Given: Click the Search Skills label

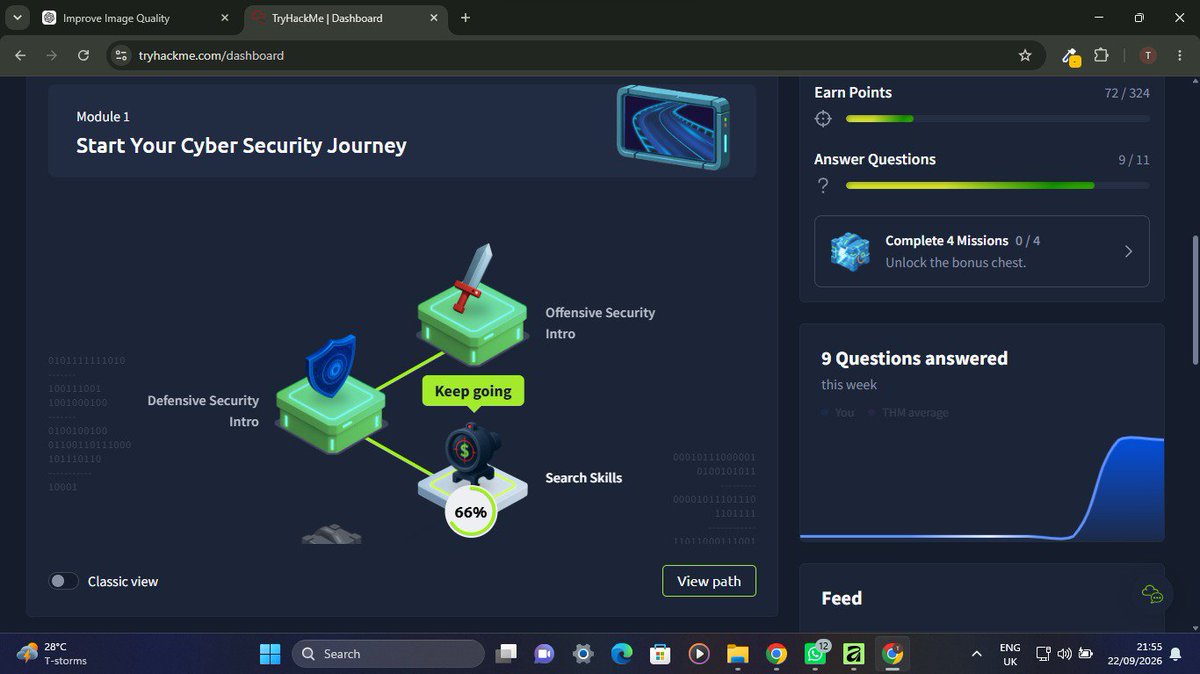Looking at the screenshot, I should point(583,478).
